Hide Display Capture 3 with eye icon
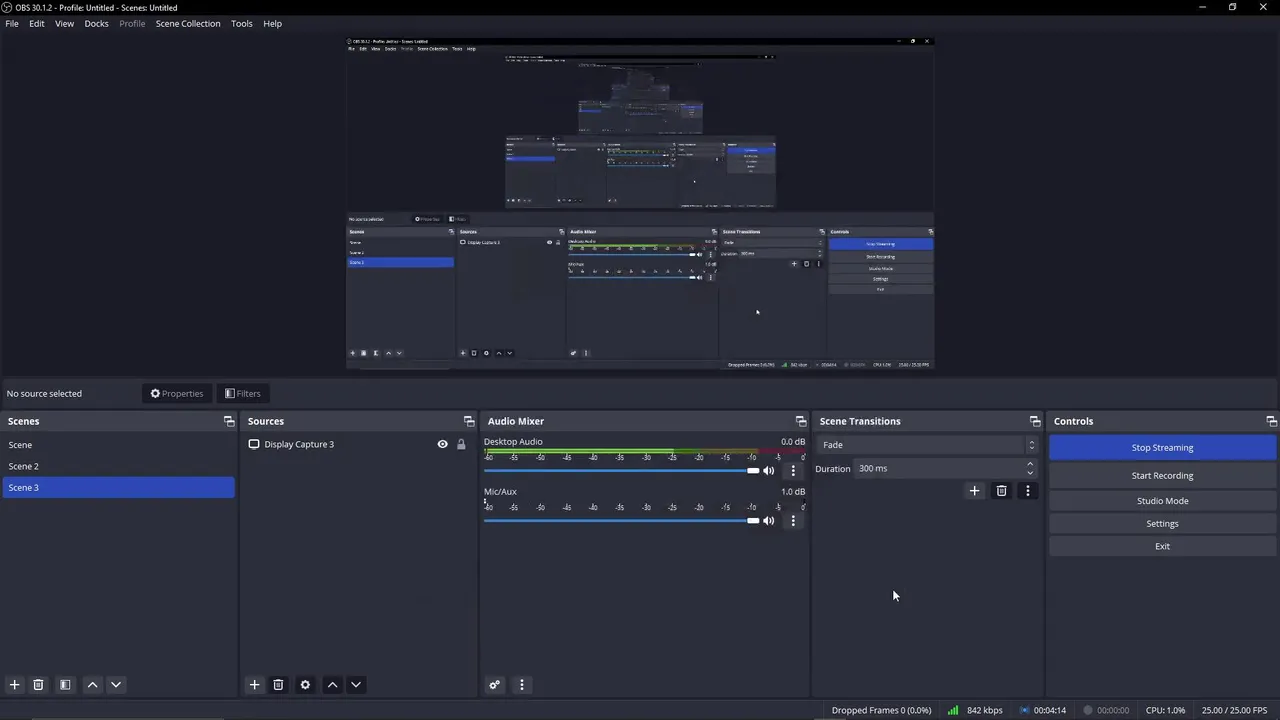The width and height of the screenshot is (1280, 720). pyautogui.click(x=442, y=444)
